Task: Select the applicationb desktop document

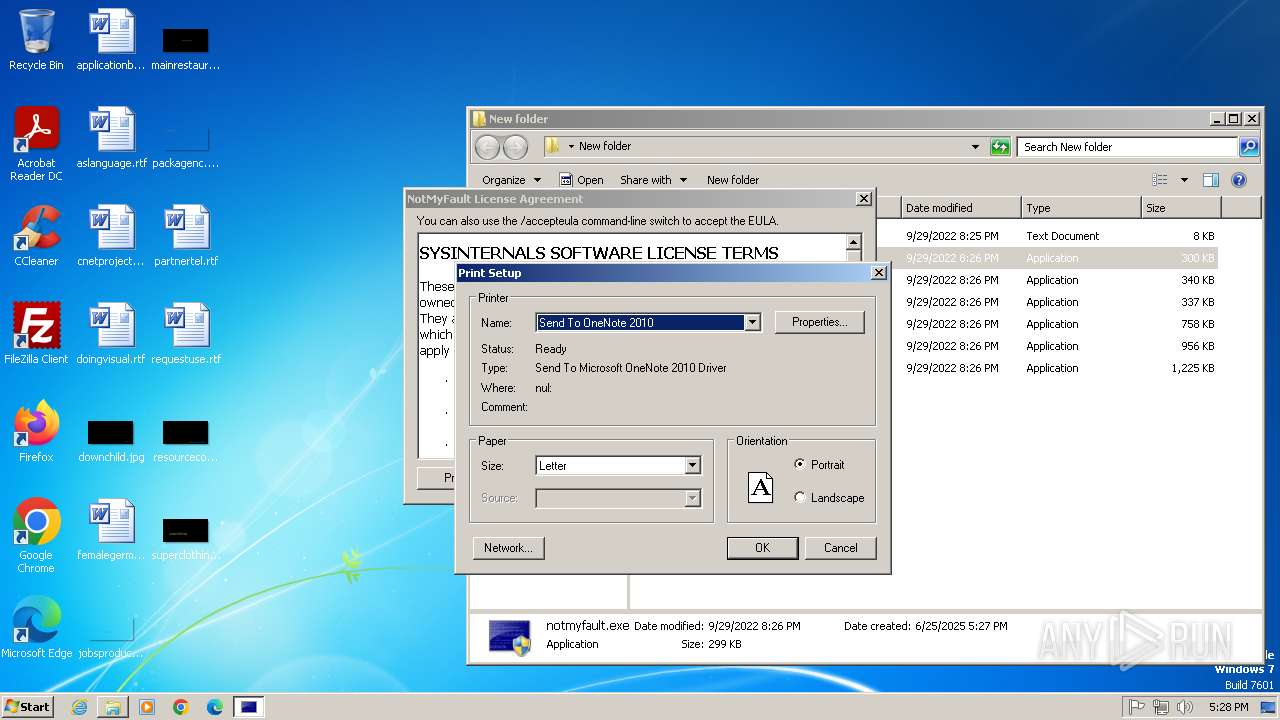Action: tap(111, 40)
